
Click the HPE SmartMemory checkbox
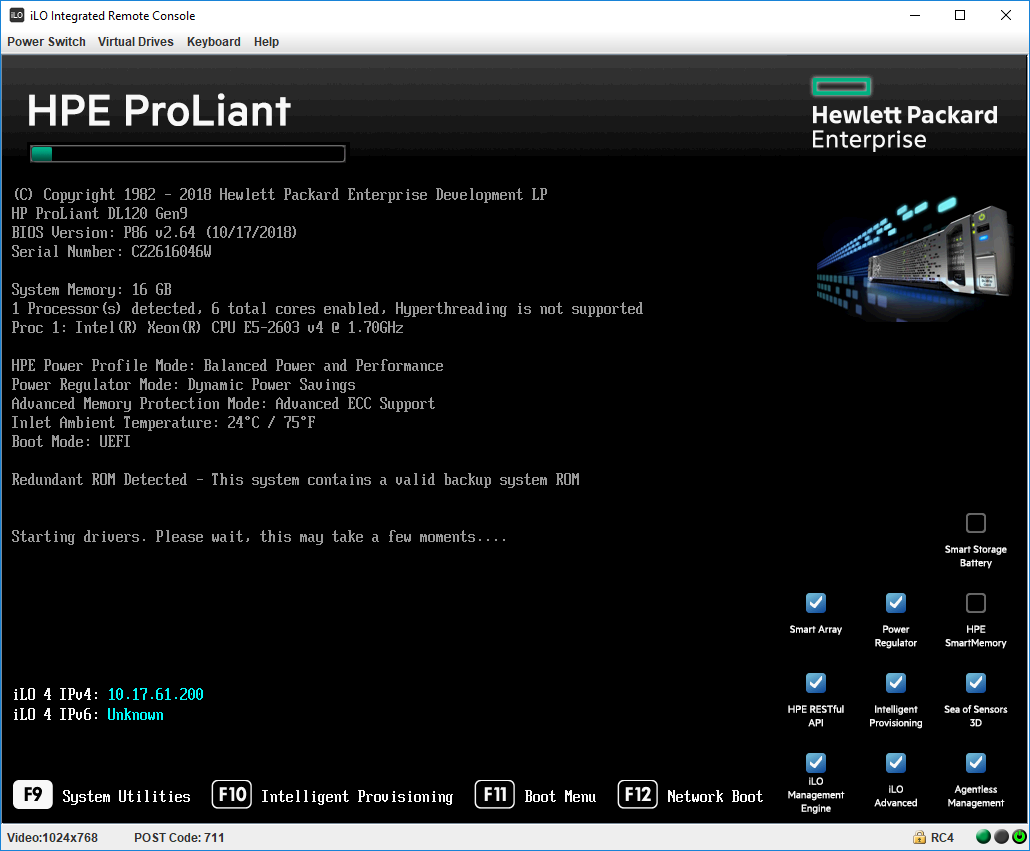click(x=975, y=603)
